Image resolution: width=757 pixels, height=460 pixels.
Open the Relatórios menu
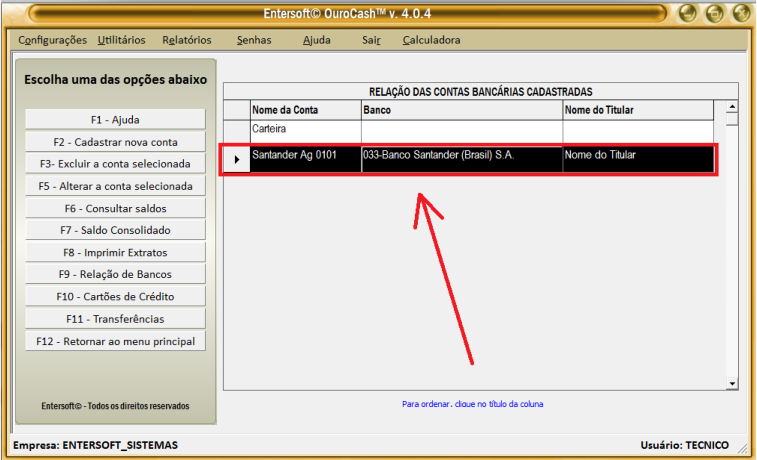click(186, 40)
